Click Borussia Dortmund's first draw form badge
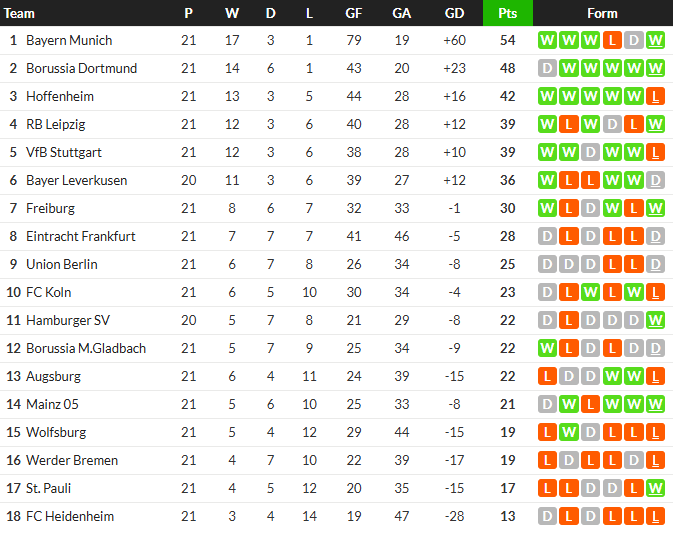 (547, 68)
